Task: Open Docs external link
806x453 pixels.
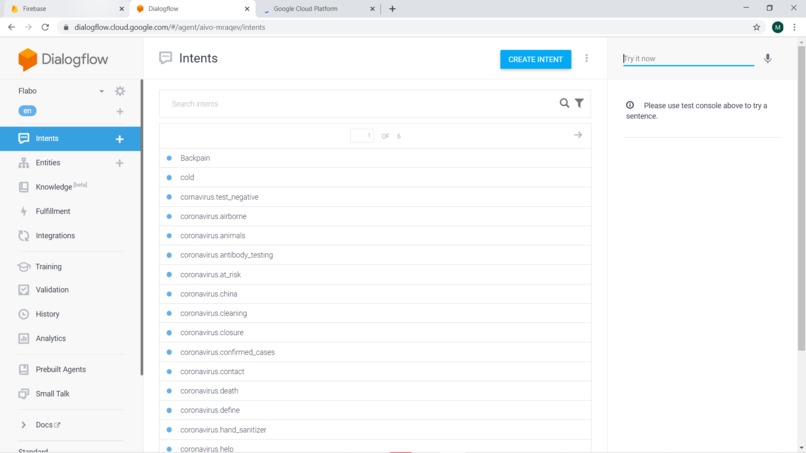Action: (x=48, y=425)
